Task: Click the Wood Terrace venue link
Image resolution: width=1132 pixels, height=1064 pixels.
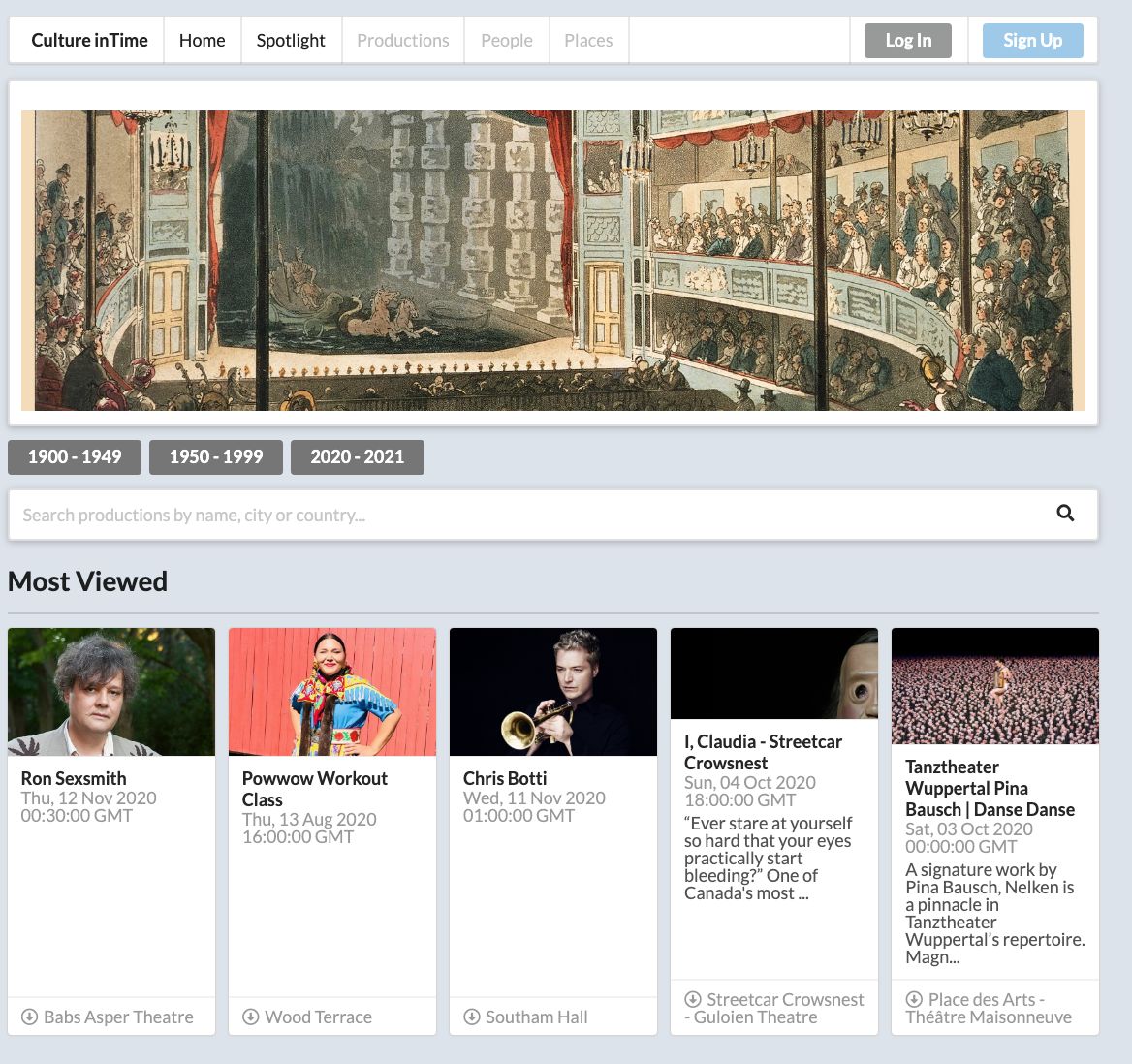Action: 318,1017
